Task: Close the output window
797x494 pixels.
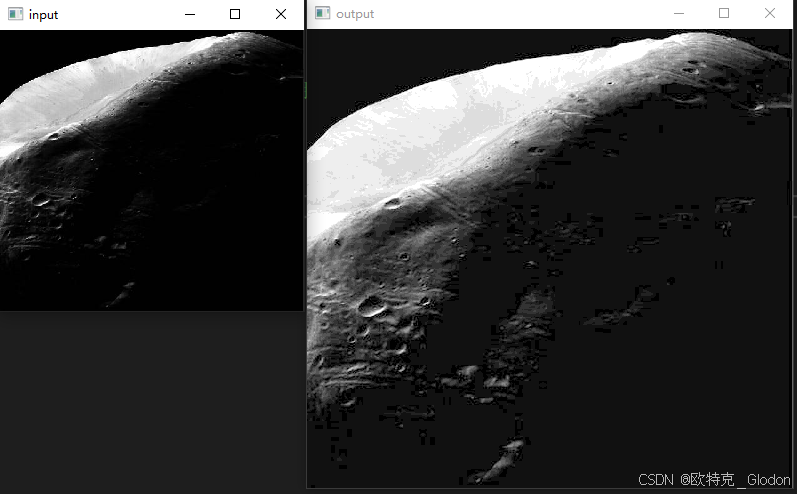Action: tap(770, 13)
